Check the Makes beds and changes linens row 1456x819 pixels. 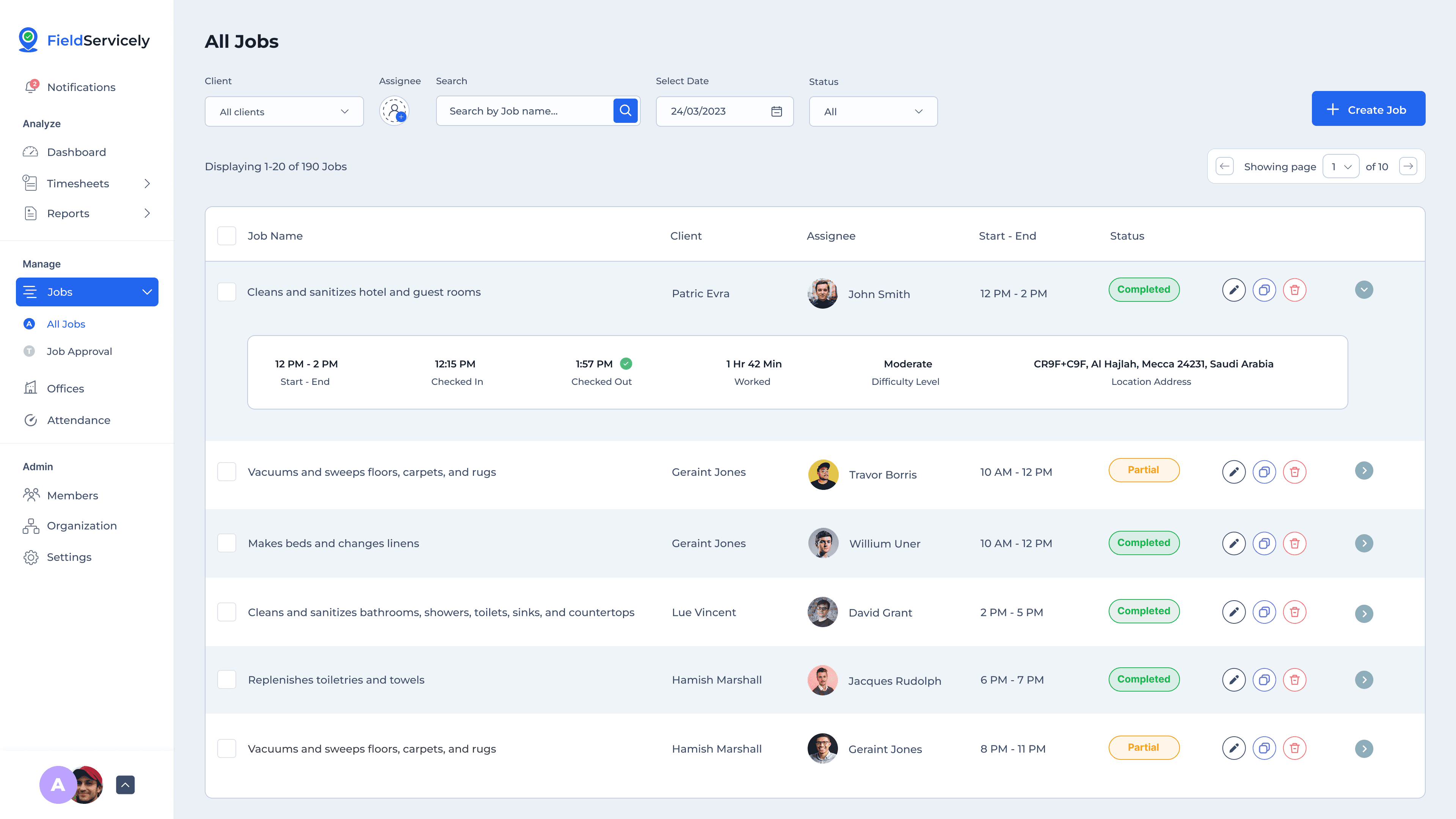[227, 543]
